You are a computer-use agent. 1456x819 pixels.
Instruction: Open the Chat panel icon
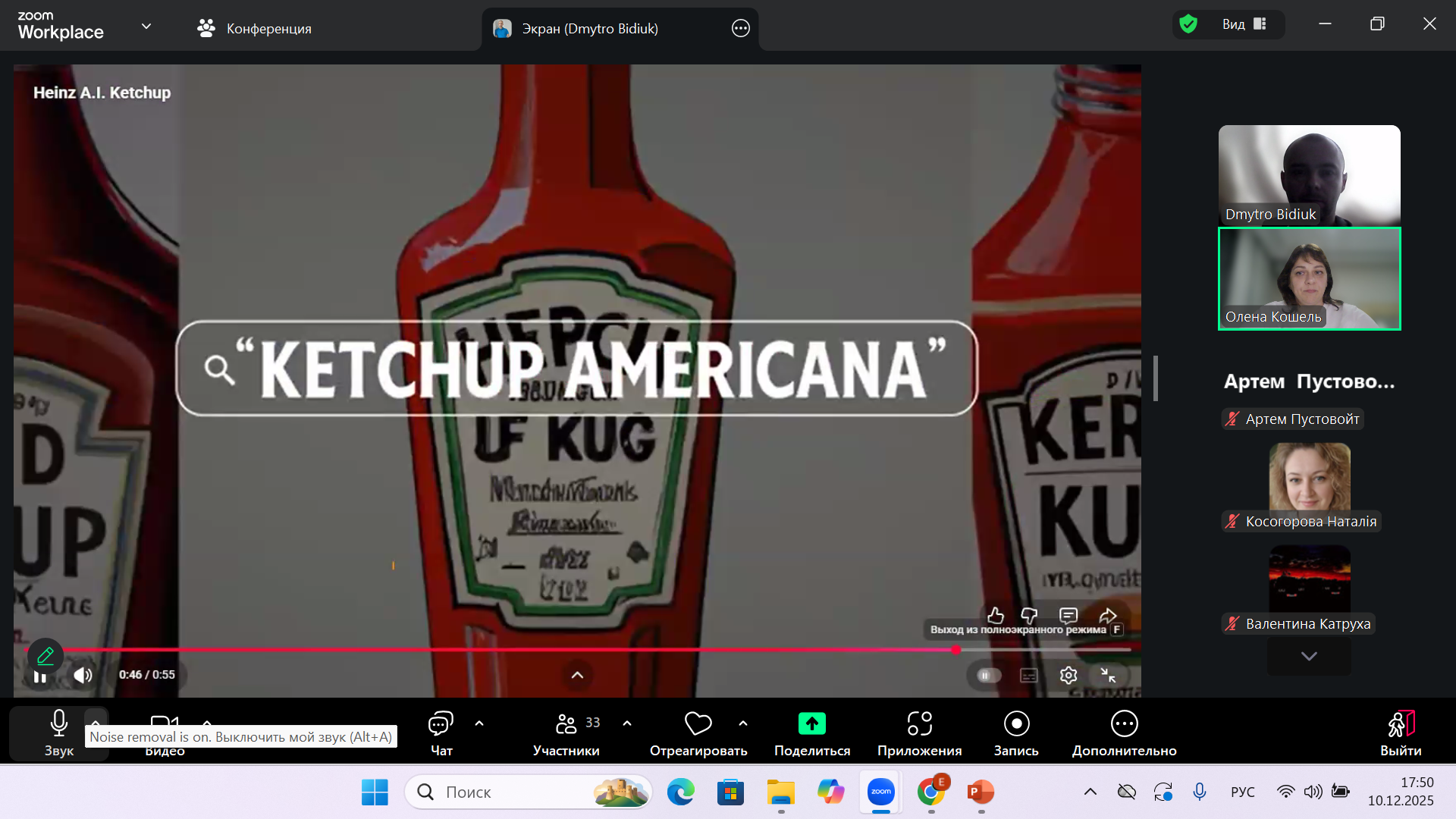pyautogui.click(x=441, y=724)
